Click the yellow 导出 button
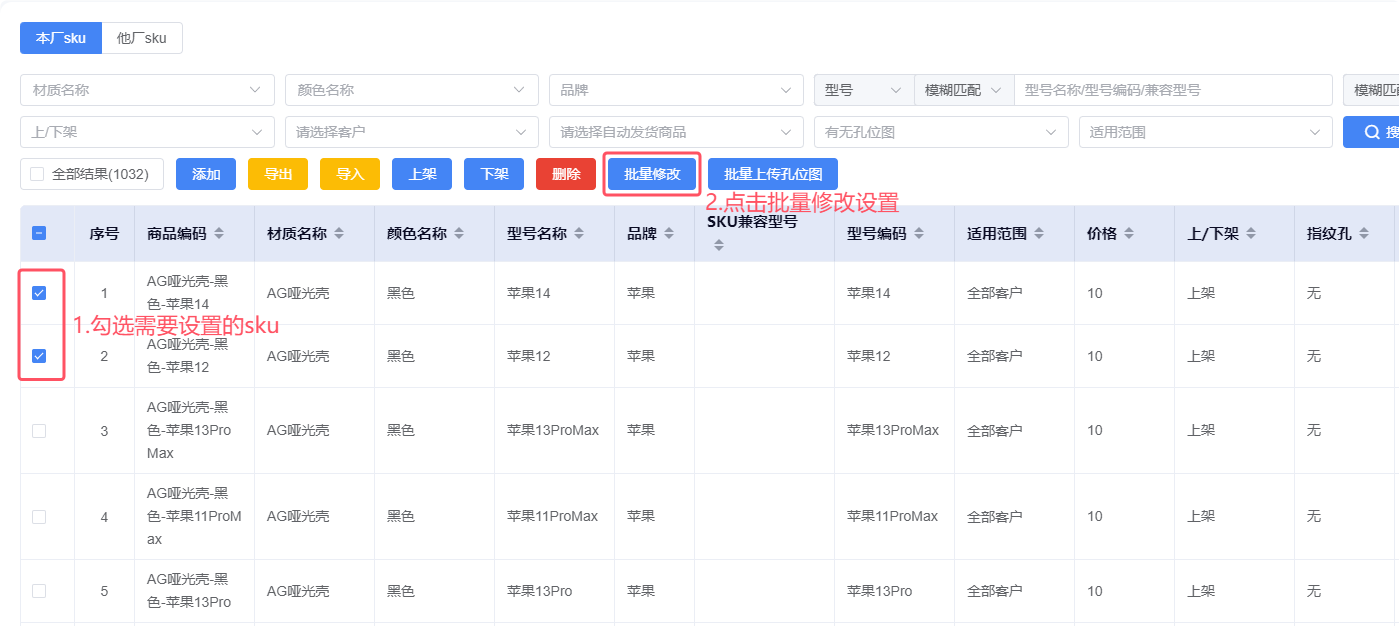This screenshot has height=626, width=1399. coord(278,174)
